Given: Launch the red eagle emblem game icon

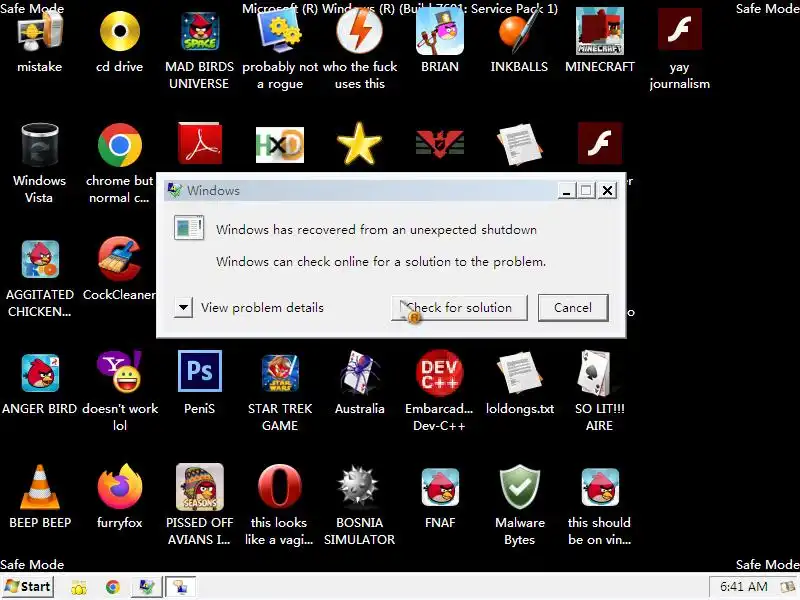Looking at the screenshot, I should [x=440, y=143].
